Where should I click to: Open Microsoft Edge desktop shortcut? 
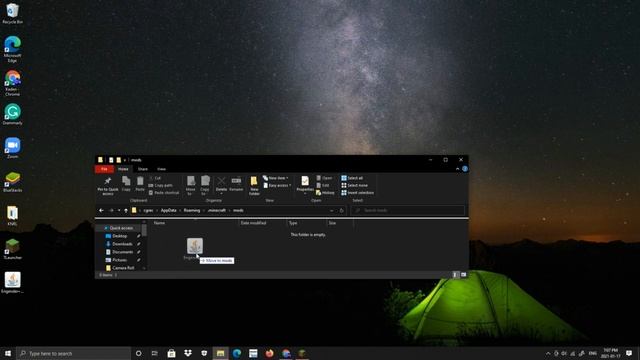pyautogui.click(x=12, y=49)
